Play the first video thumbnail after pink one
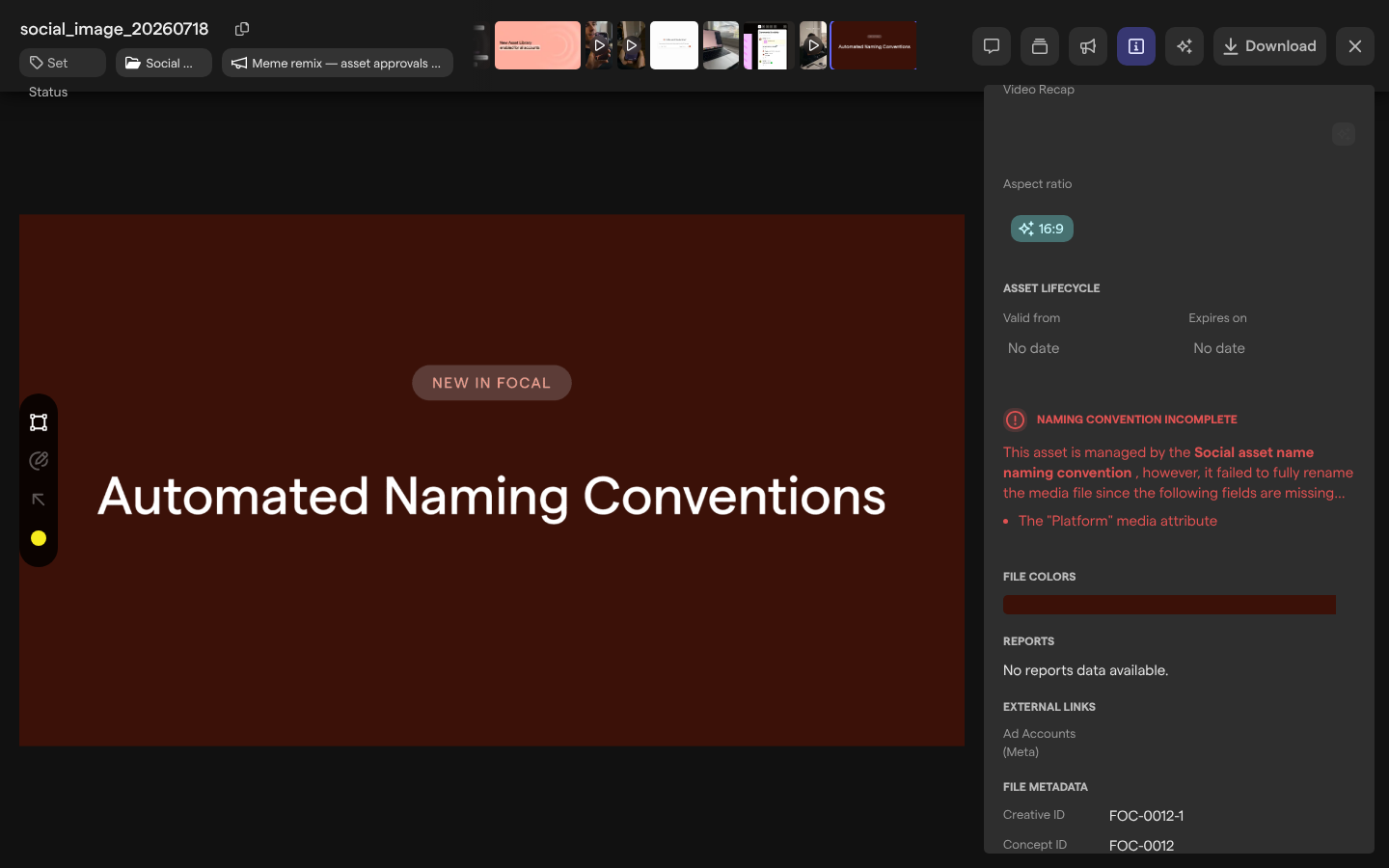 point(599,45)
